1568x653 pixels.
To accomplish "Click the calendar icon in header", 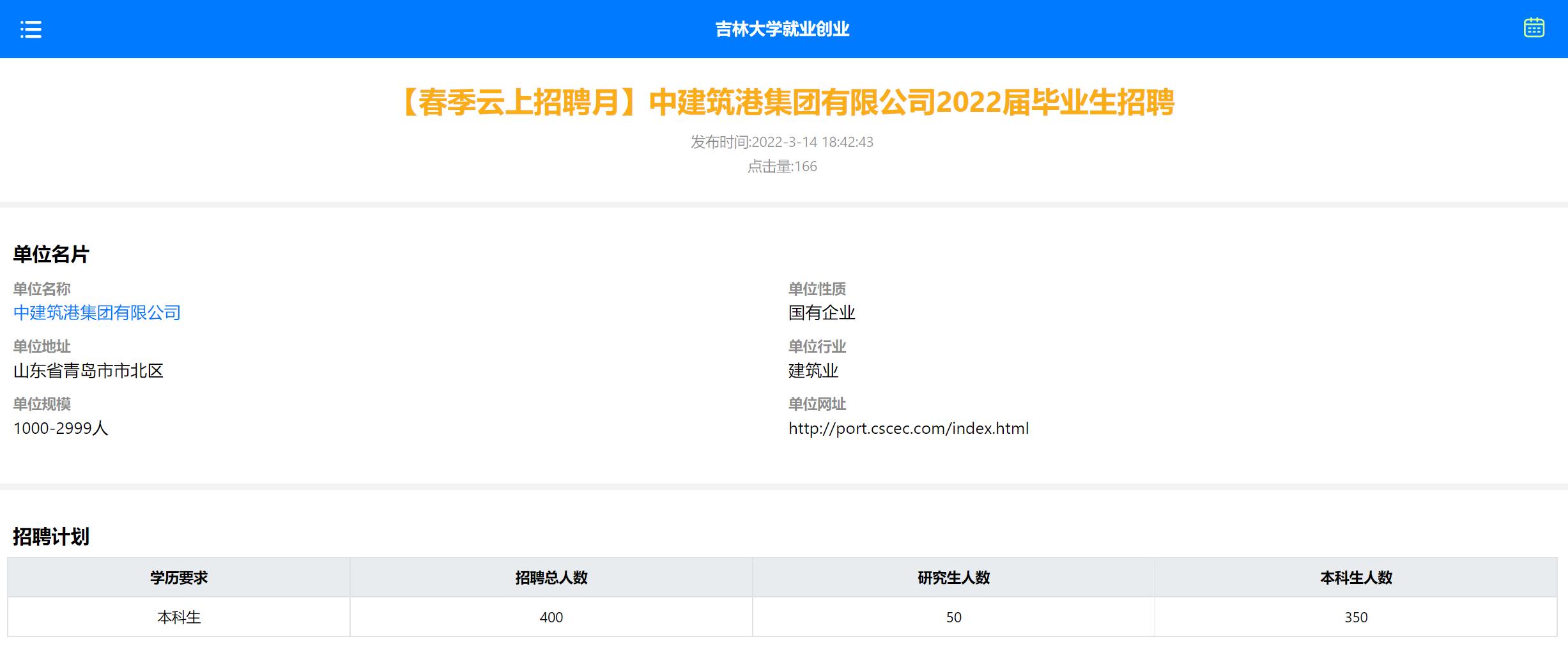I will pos(1533,28).
